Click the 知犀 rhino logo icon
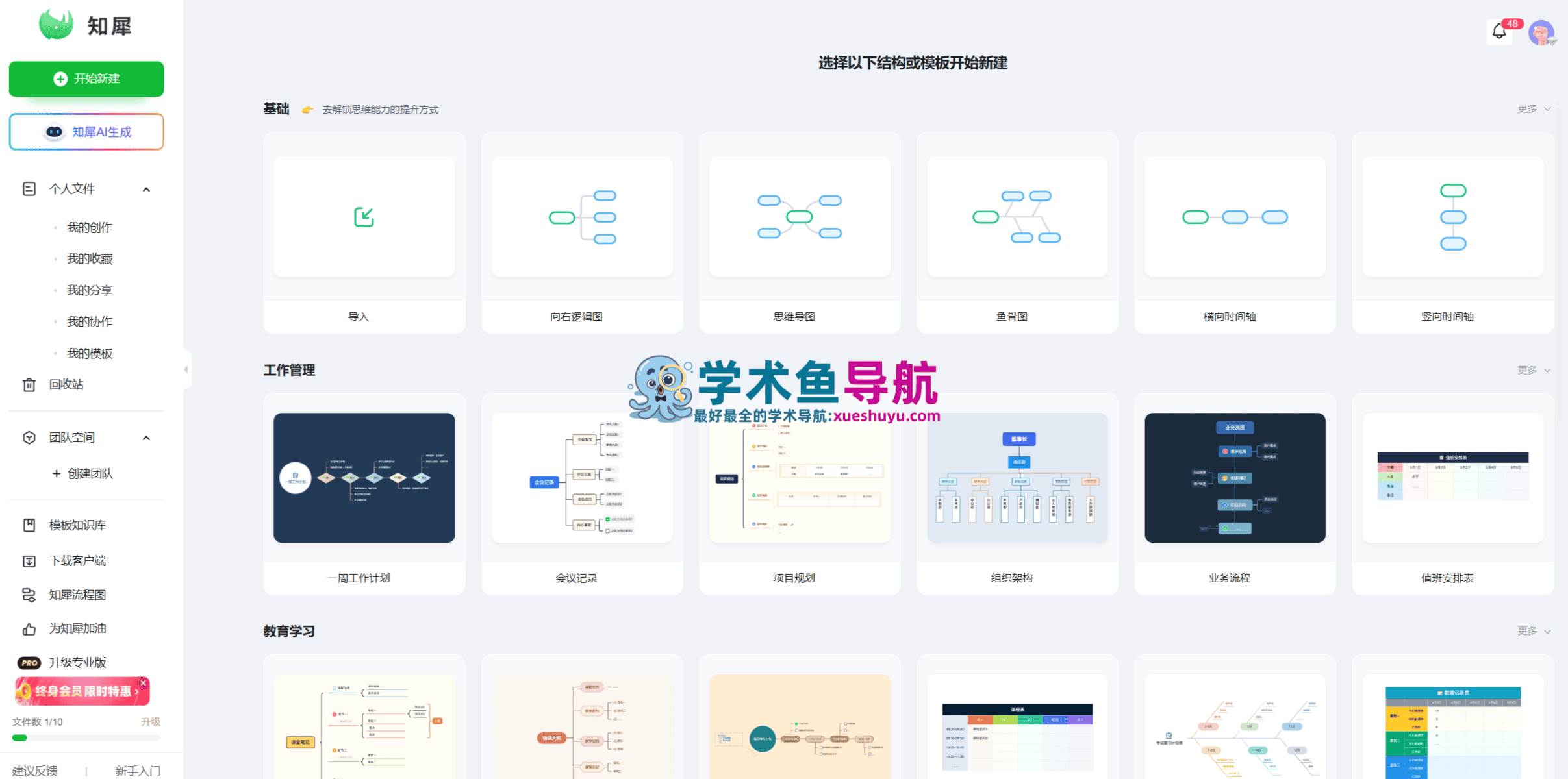Viewport: 1568px width, 779px height. [x=56, y=25]
